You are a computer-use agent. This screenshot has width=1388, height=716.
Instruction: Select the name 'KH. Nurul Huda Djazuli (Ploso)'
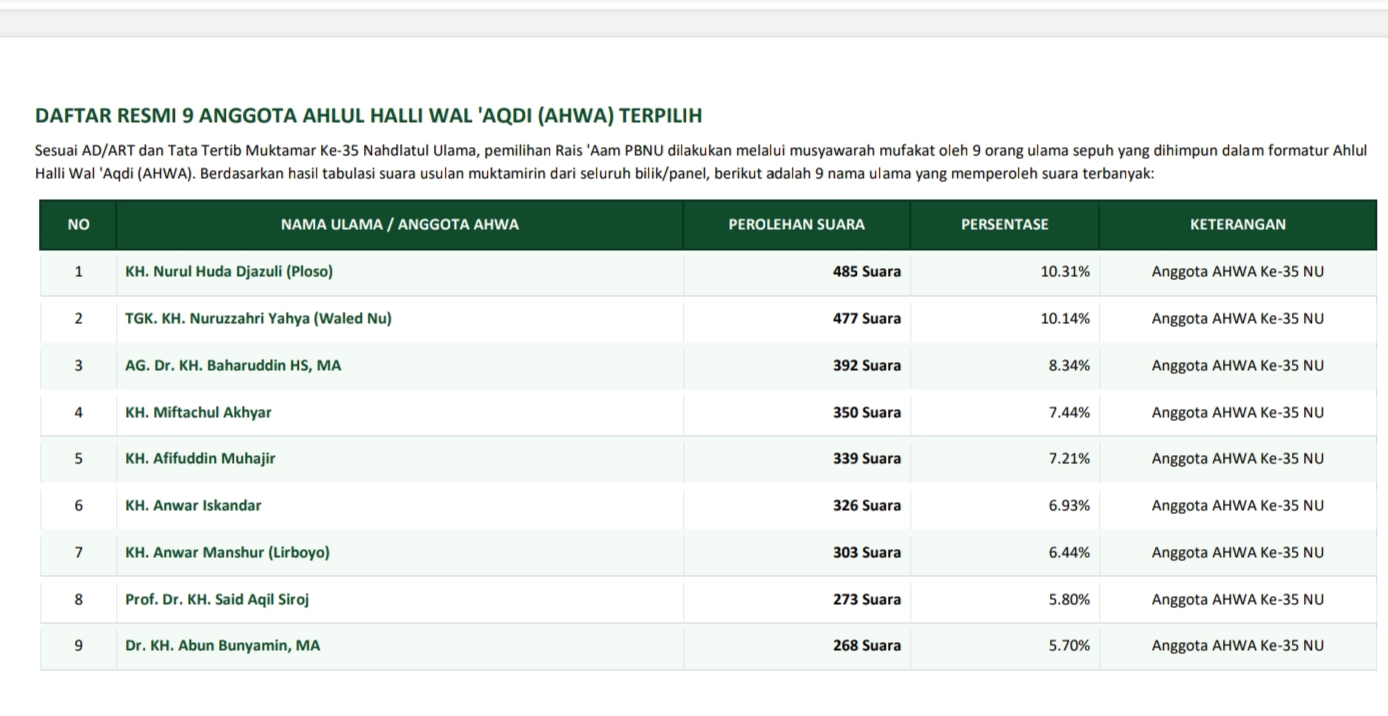pyautogui.click(x=229, y=272)
